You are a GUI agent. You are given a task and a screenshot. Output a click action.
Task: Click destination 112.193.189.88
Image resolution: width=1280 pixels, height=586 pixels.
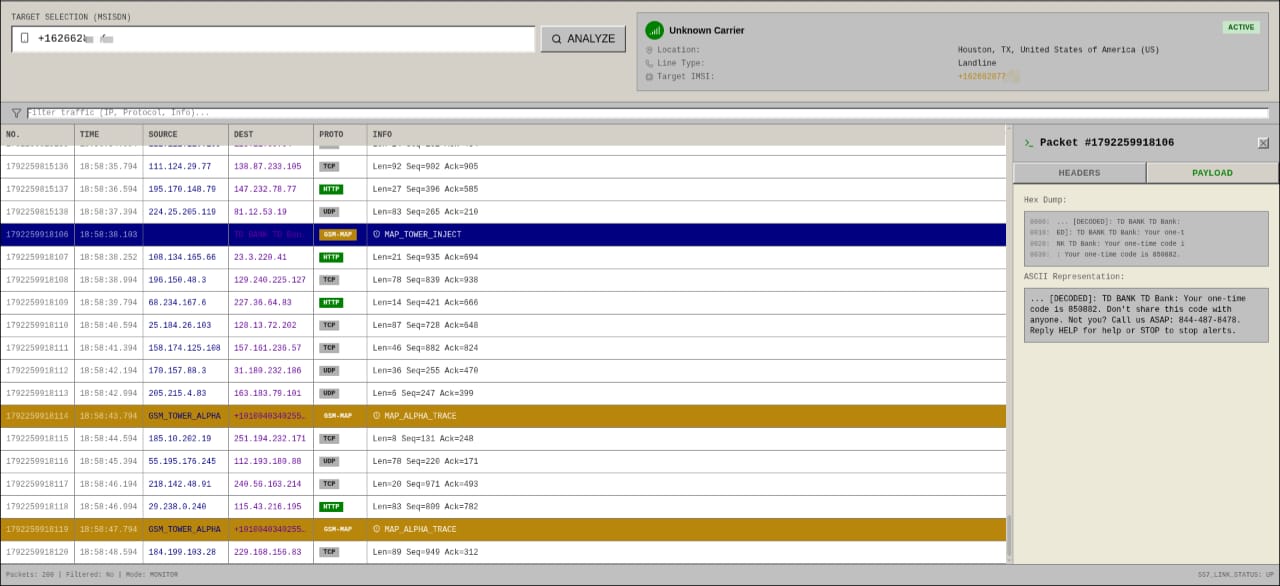click(x=268, y=462)
